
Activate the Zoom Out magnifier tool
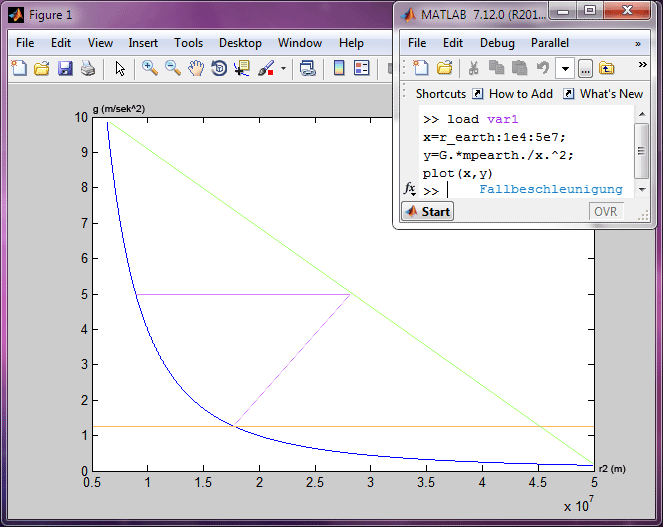pyautogui.click(x=173, y=68)
